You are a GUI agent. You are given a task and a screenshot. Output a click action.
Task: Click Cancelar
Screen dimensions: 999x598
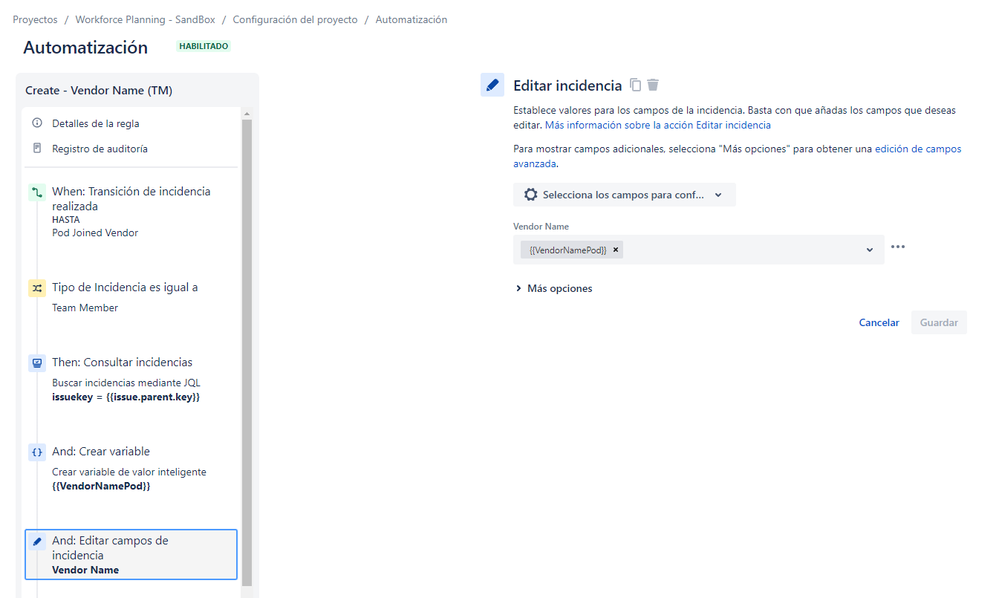[879, 322]
